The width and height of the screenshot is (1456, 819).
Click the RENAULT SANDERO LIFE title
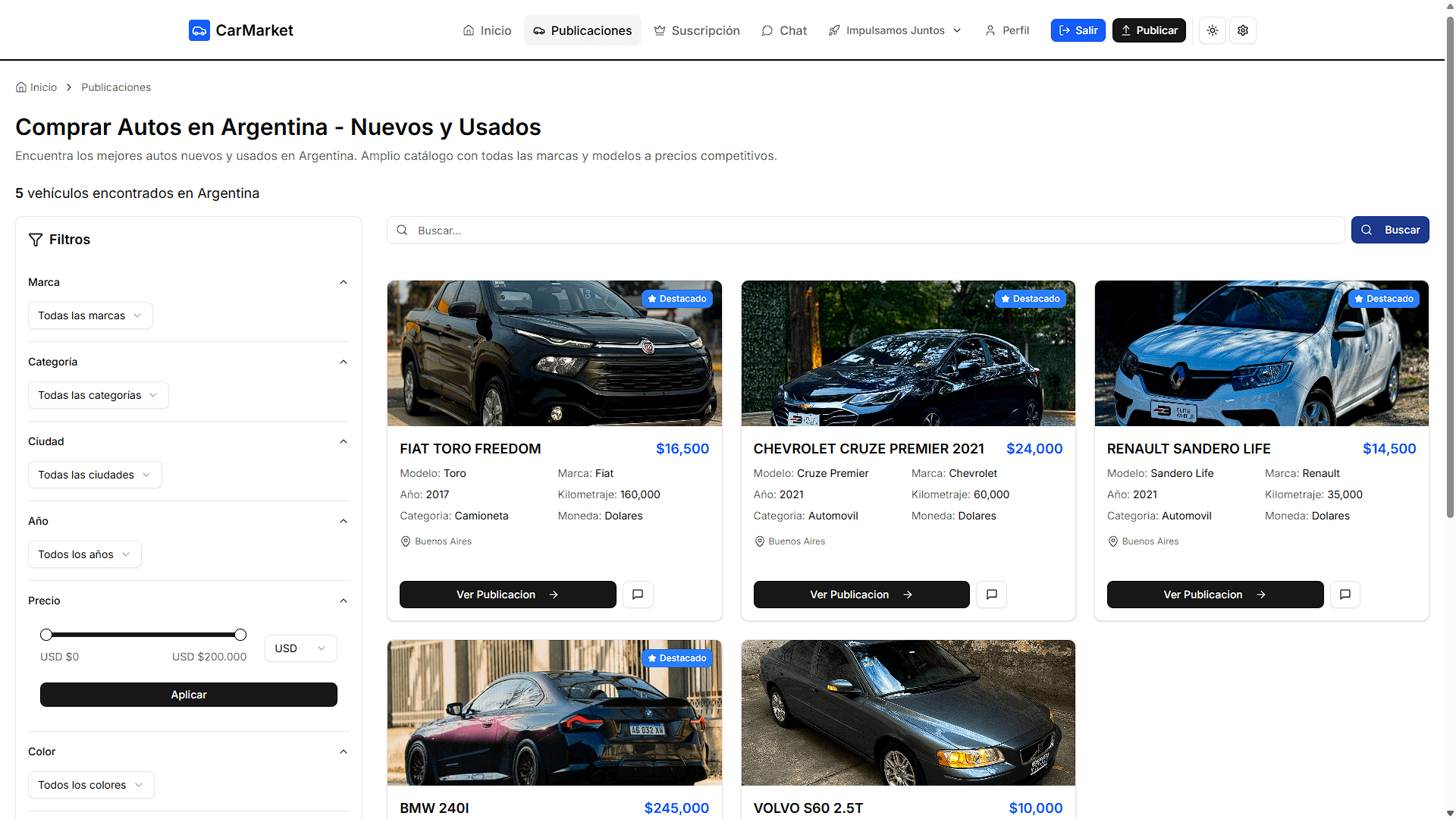click(x=1188, y=449)
